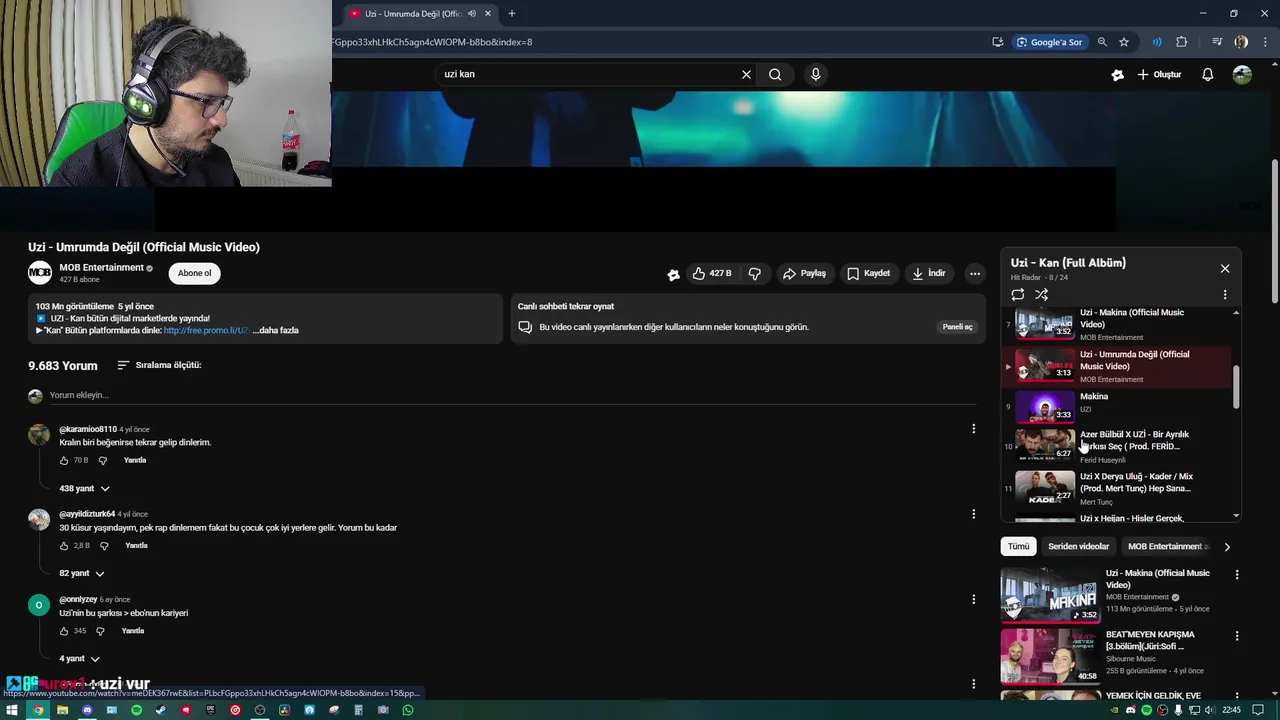
Task: Dislike the @onnlyzey comment
Action: click(x=101, y=631)
